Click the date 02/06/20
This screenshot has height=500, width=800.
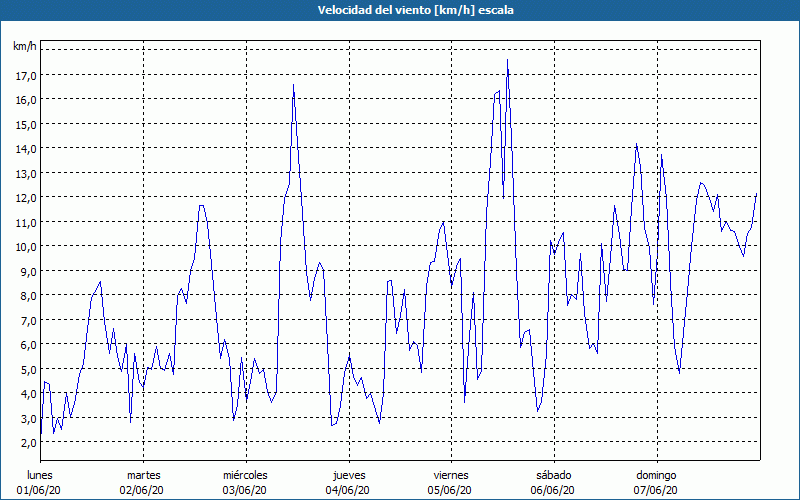point(142,490)
